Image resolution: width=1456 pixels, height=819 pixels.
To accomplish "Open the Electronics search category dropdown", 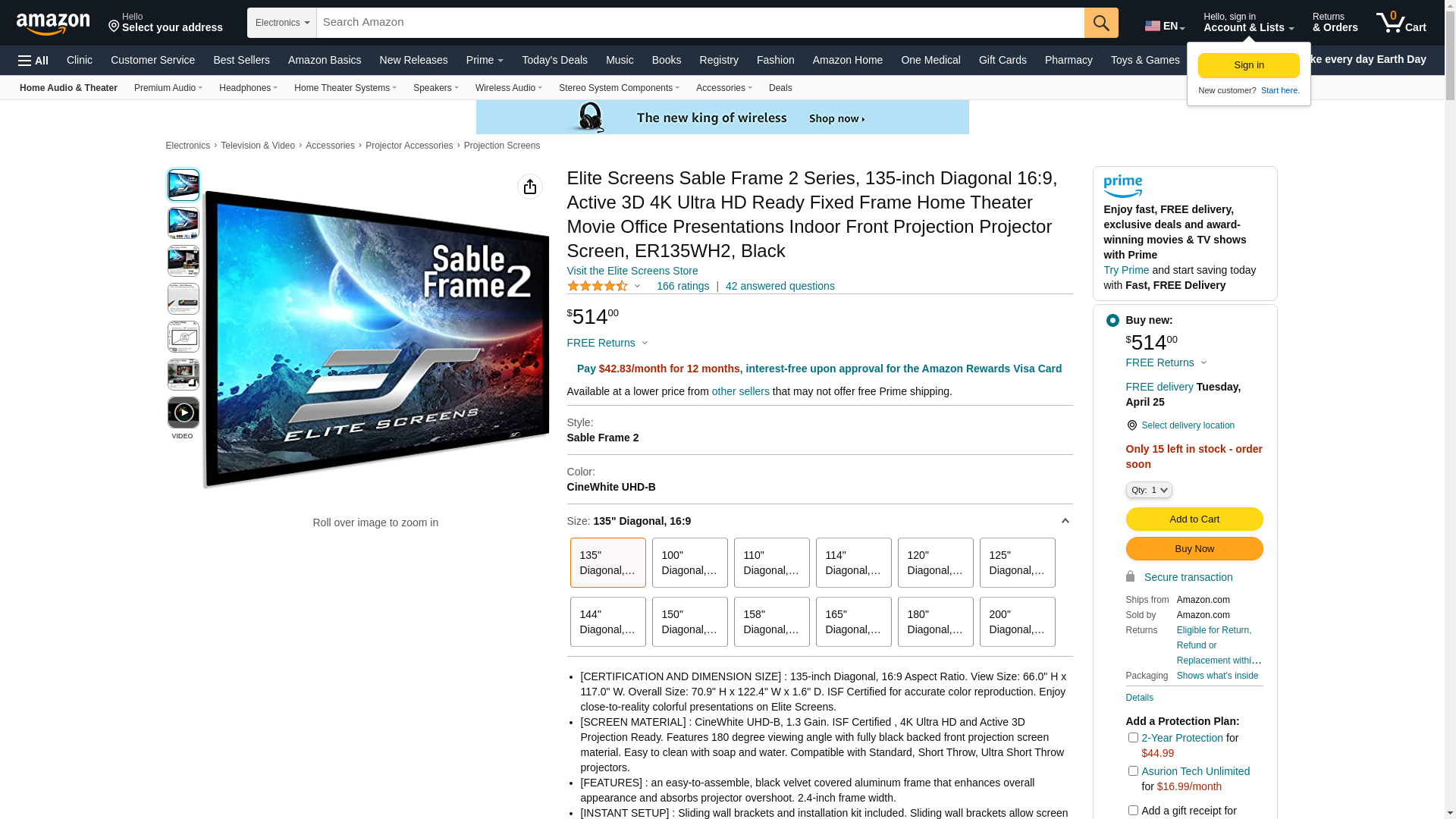I will click(282, 23).
